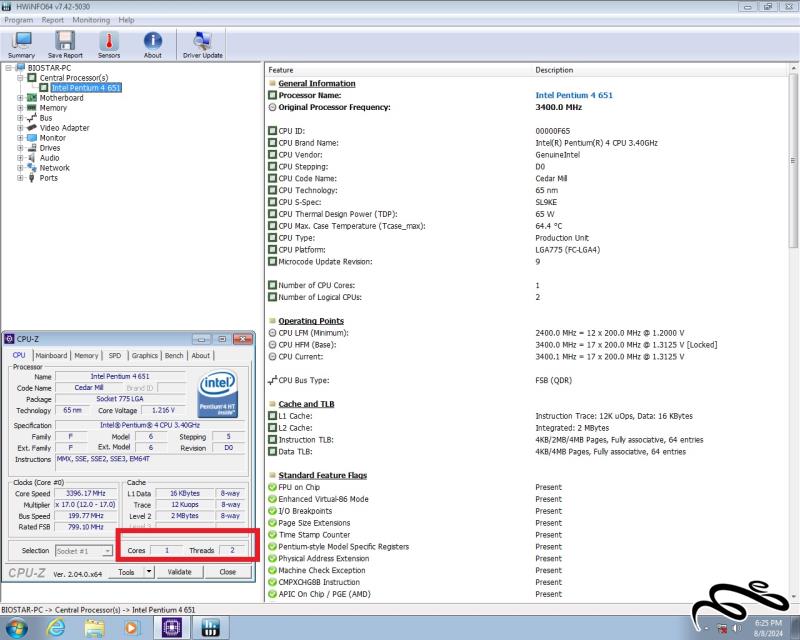
Task: Click the scrollbar down arrow
Action: (x=793, y=597)
